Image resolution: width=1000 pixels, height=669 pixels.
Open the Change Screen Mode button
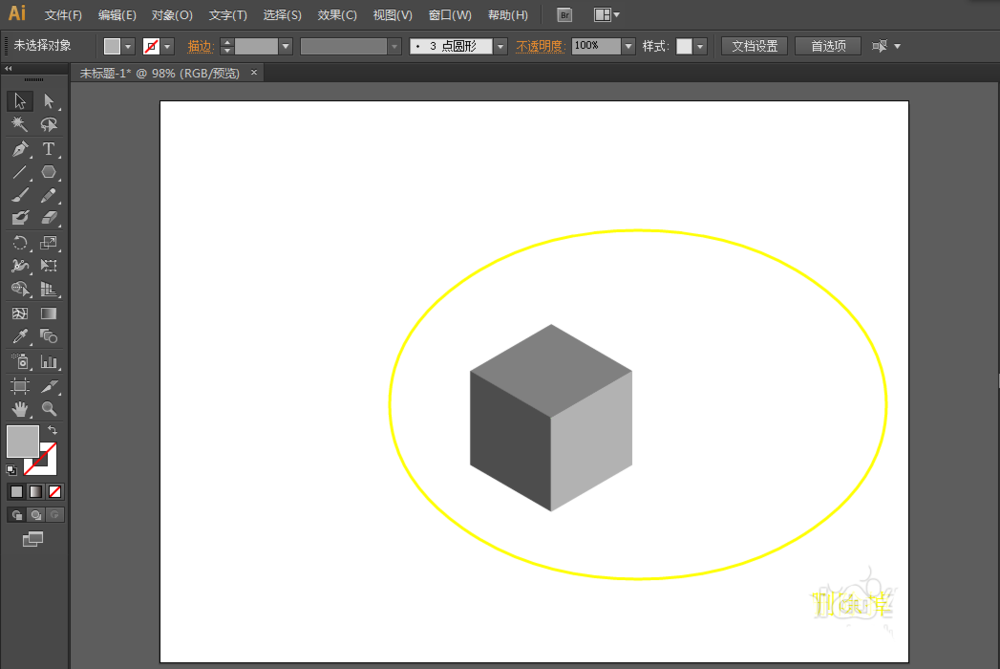(33, 540)
